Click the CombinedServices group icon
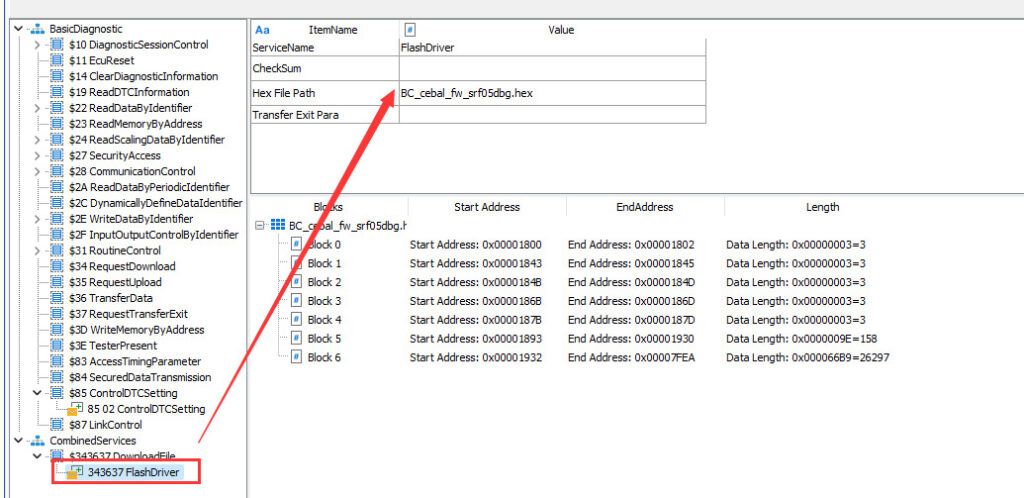This screenshot has height=498, width=1024. coord(38,440)
